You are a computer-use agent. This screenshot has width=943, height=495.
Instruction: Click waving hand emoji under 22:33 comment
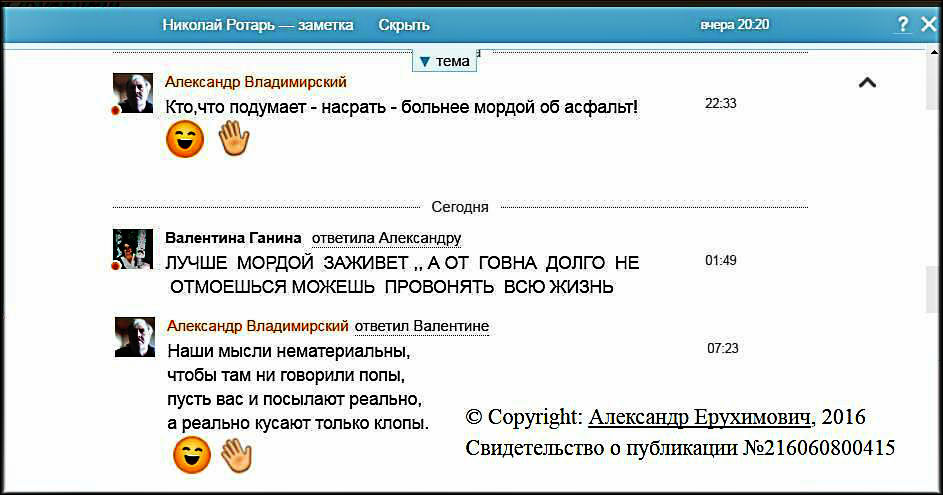click(x=233, y=139)
